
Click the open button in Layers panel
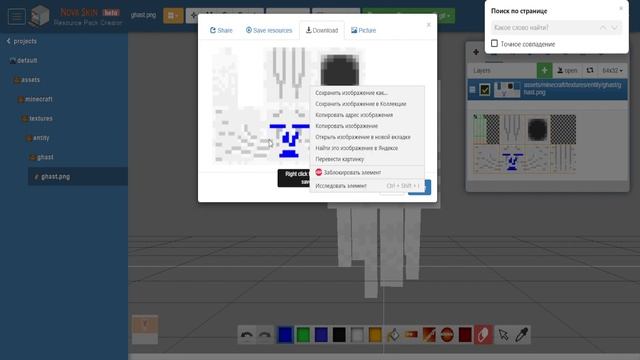[567, 71]
